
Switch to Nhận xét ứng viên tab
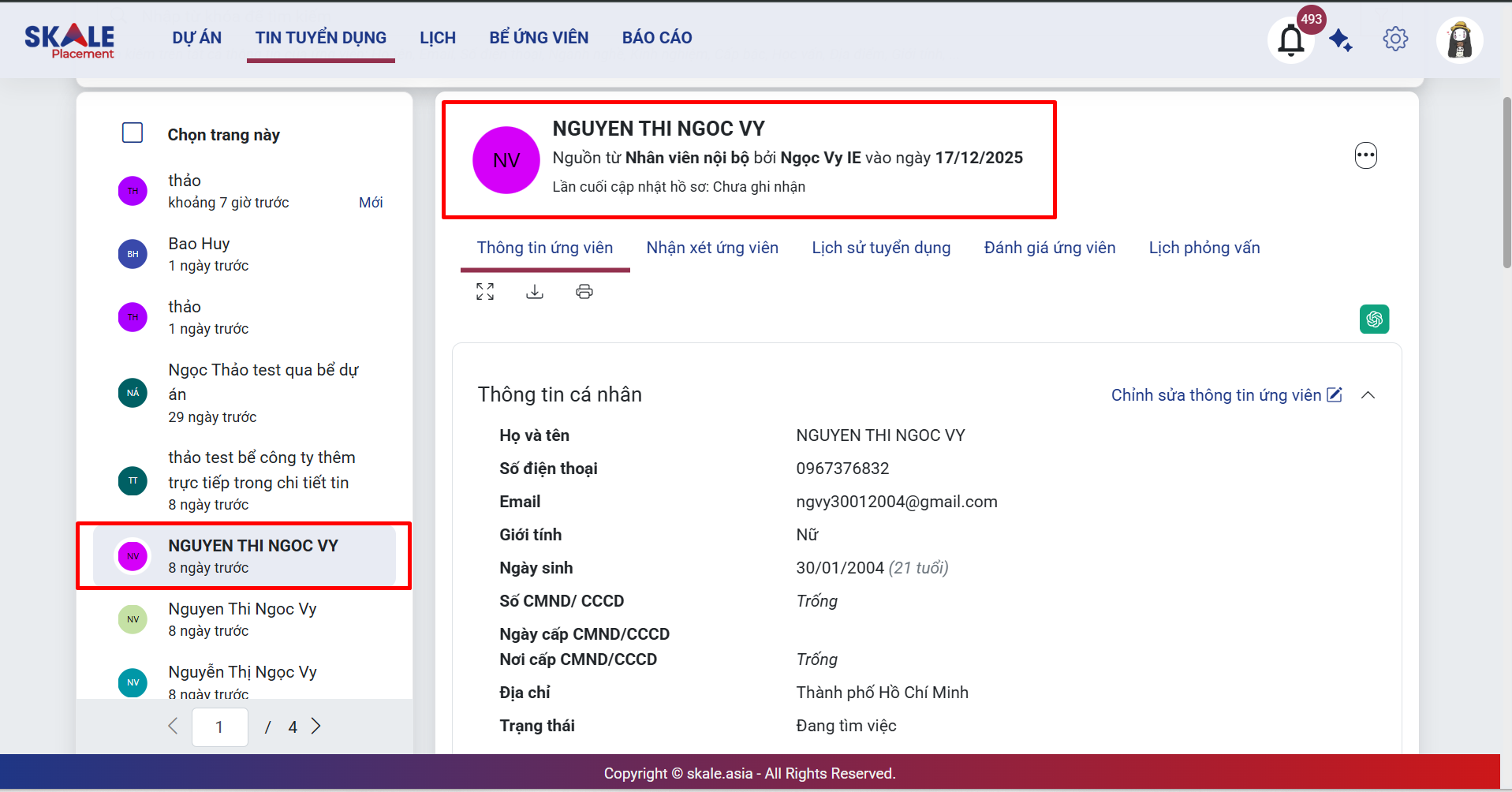point(712,248)
